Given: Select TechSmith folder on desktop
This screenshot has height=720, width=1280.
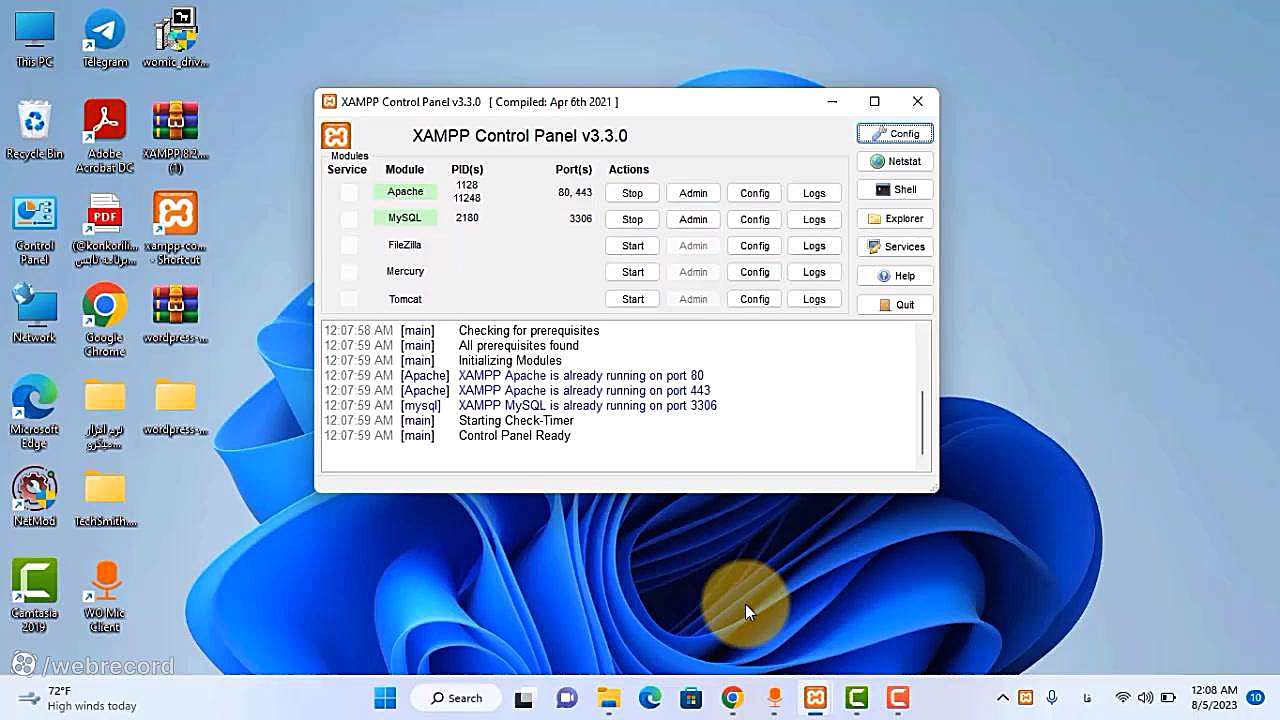Looking at the screenshot, I should coord(105,498).
